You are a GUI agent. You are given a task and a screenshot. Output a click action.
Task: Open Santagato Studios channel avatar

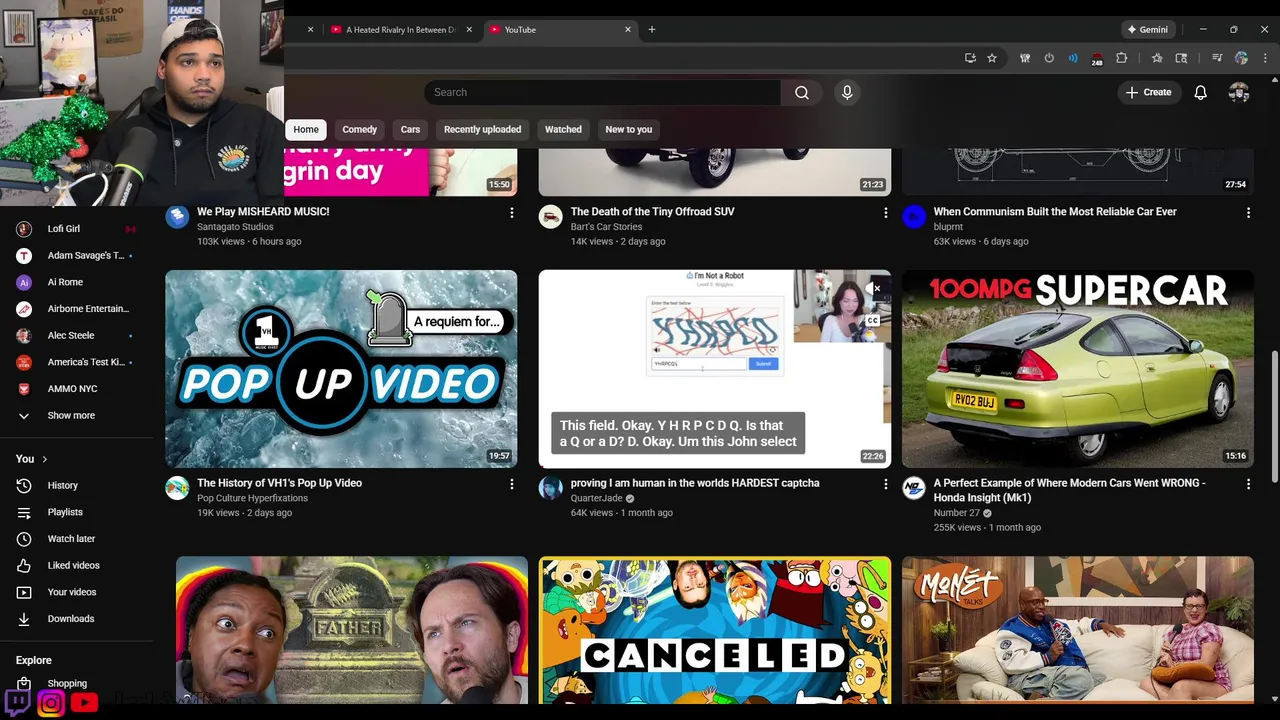pos(177,216)
